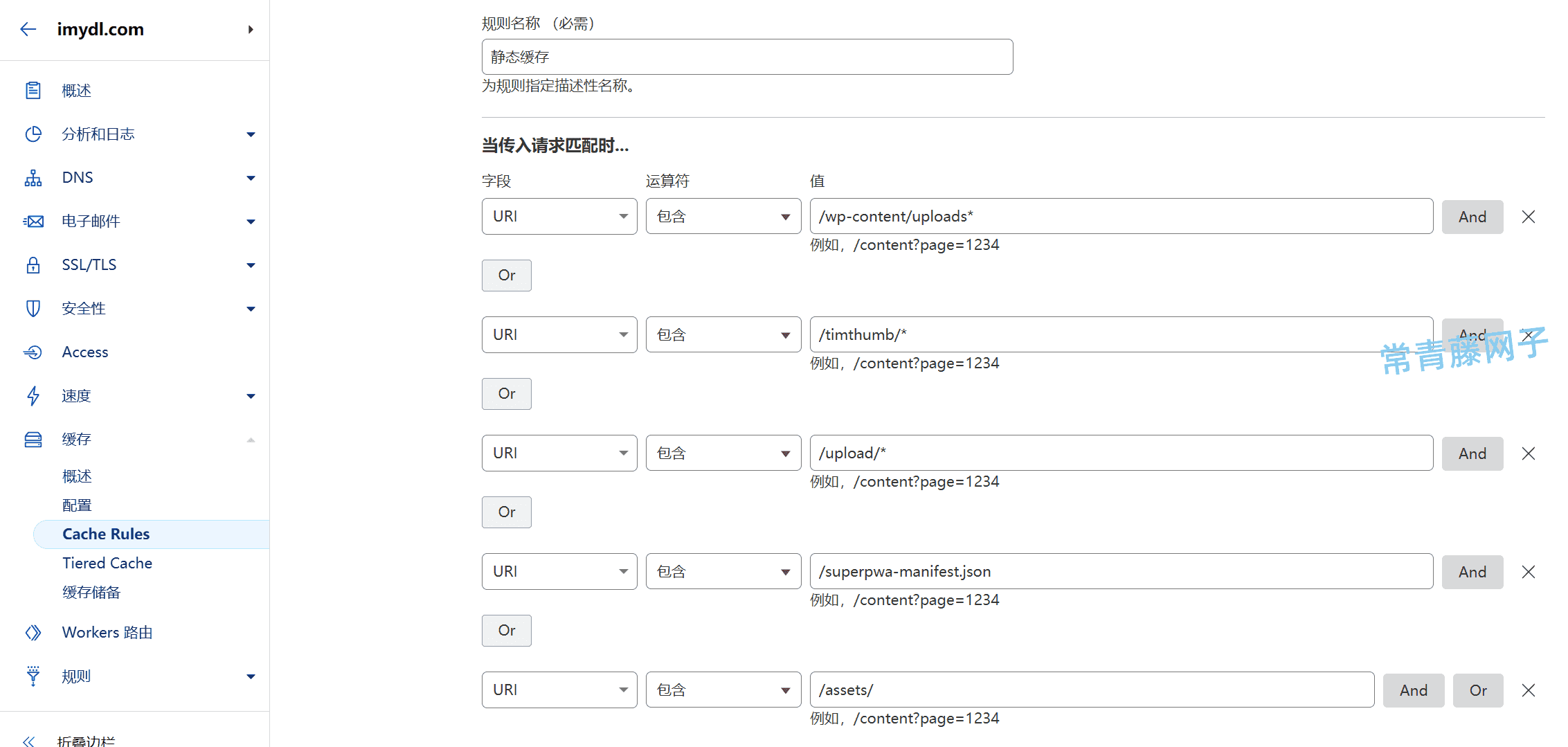Image resolution: width=1568 pixels, height=747 pixels.
Task: Open the Access menu item
Action: 85,352
